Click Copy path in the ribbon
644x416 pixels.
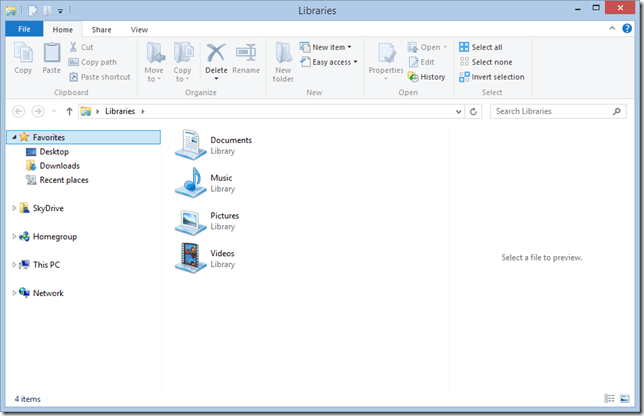coord(92,62)
